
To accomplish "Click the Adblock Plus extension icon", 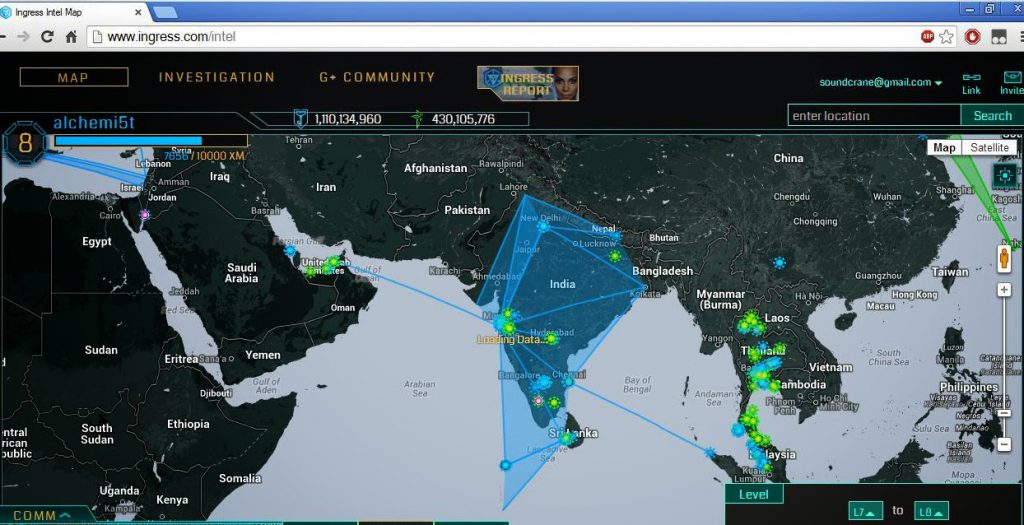I will tap(927, 37).
